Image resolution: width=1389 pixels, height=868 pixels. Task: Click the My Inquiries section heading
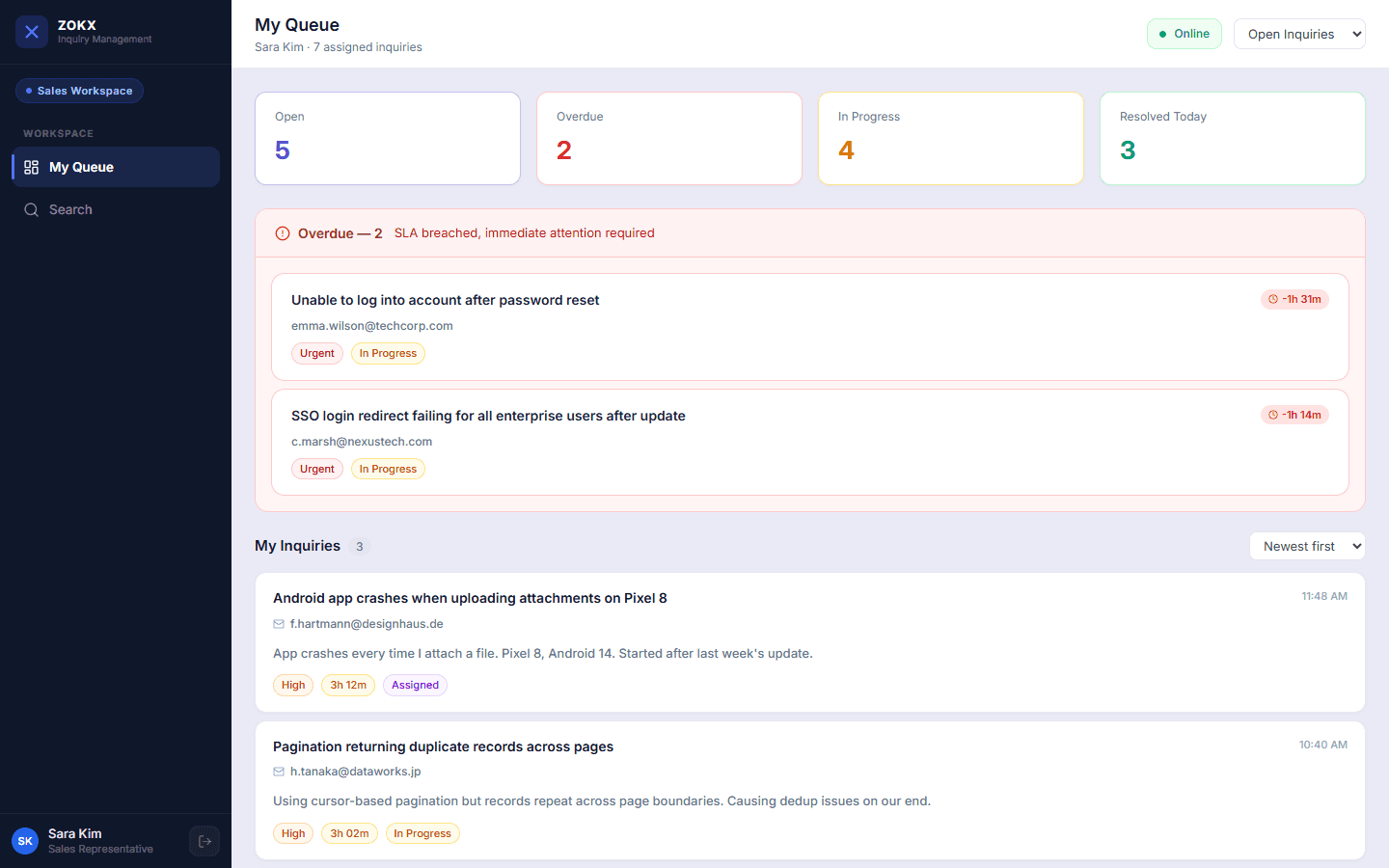(x=297, y=546)
